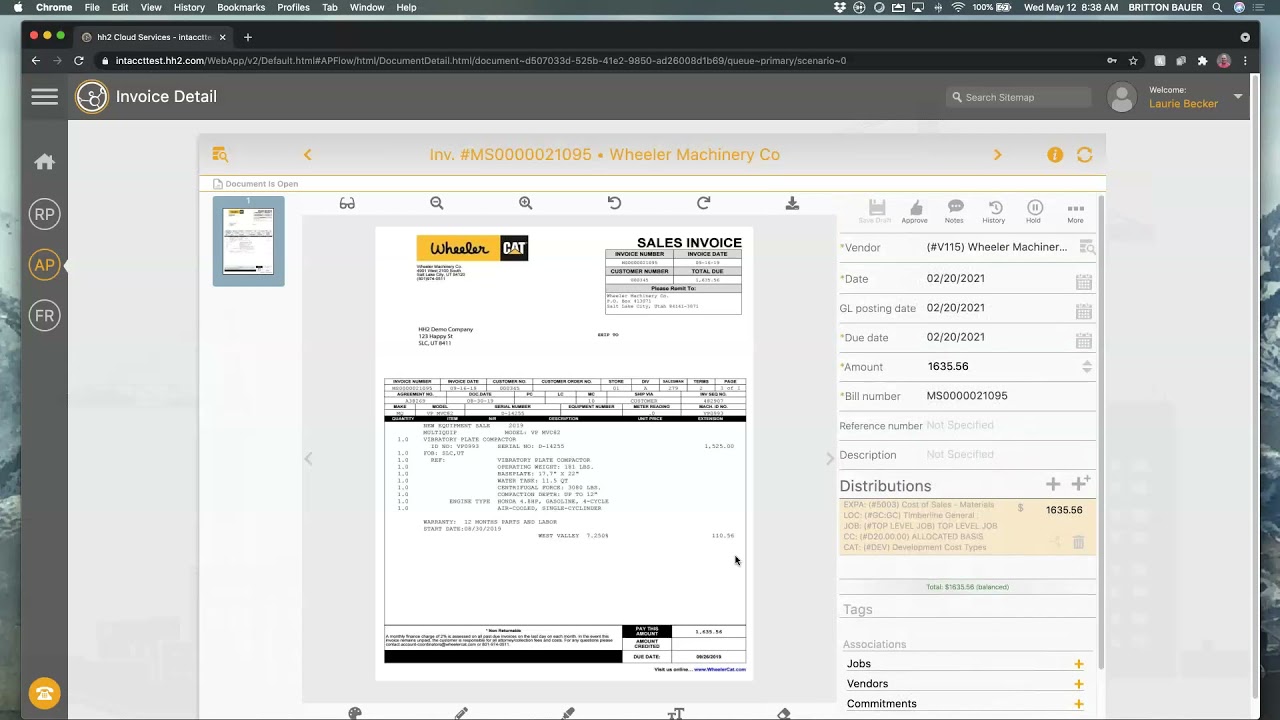This screenshot has height=720, width=1280.
Task: Go to previous invoice arrow
Action: (x=308, y=155)
